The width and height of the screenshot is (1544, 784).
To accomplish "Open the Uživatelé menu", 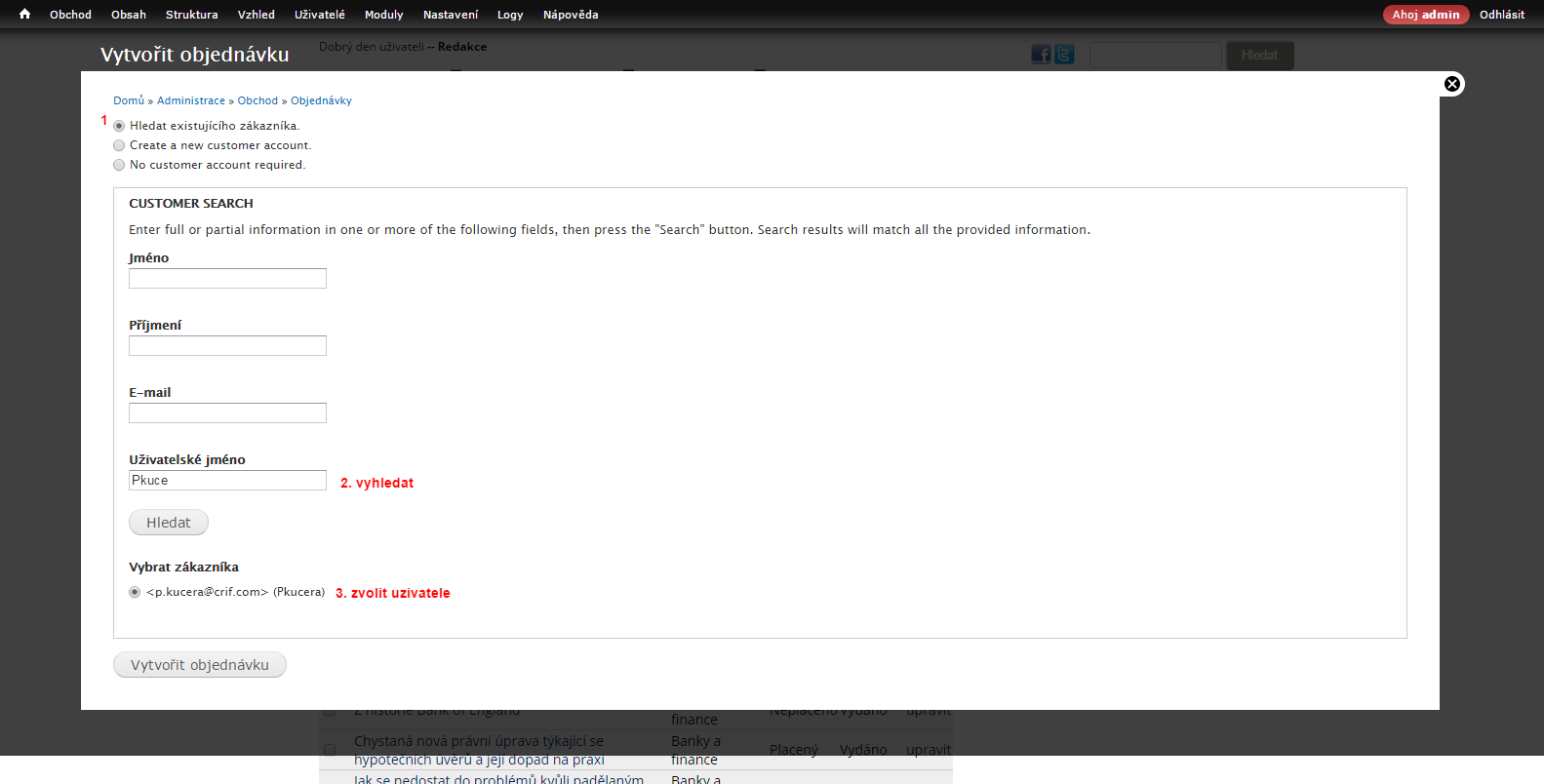I will click(x=320, y=15).
